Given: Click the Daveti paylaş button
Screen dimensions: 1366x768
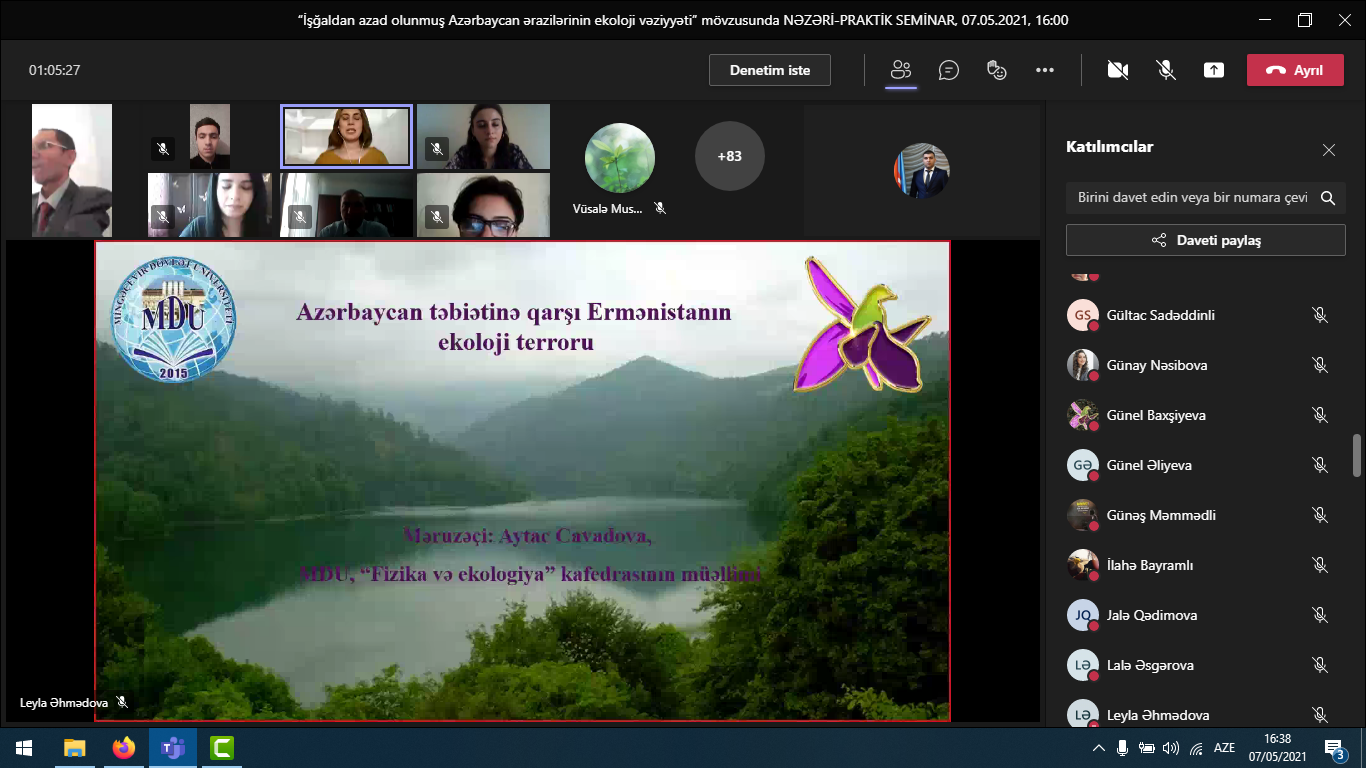Looking at the screenshot, I should coord(1205,240).
